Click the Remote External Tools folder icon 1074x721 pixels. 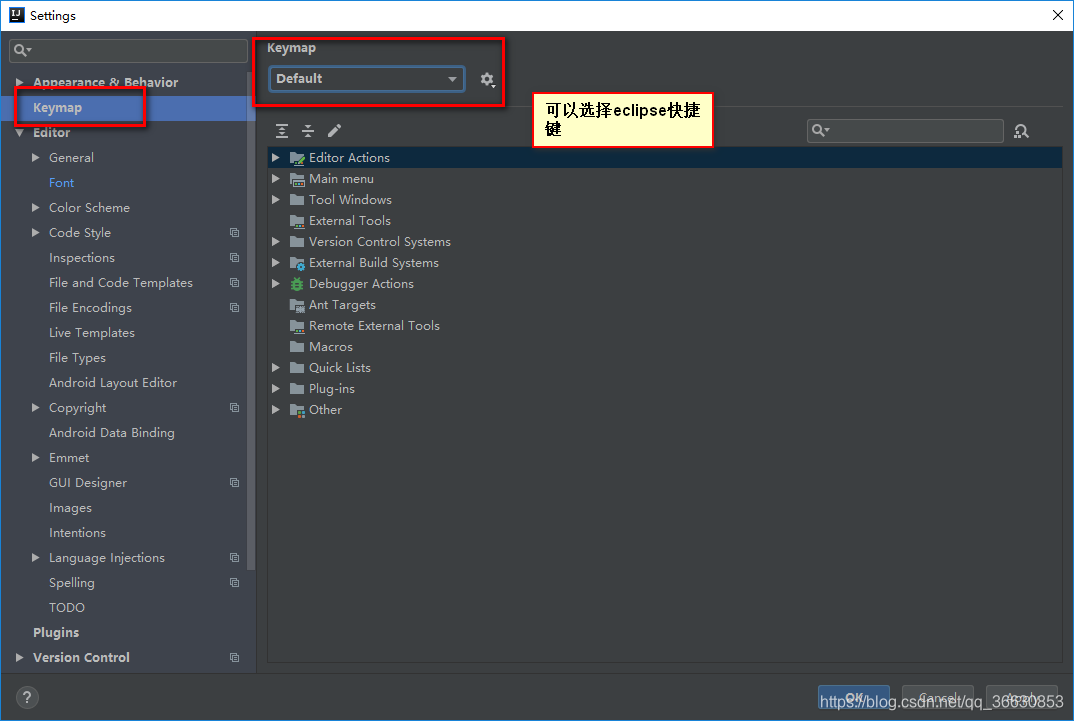[x=297, y=326]
